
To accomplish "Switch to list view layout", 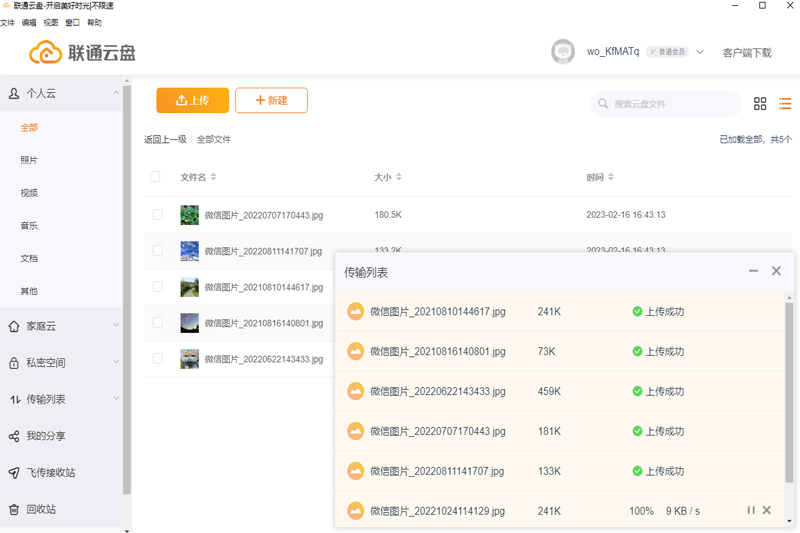I will point(785,104).
